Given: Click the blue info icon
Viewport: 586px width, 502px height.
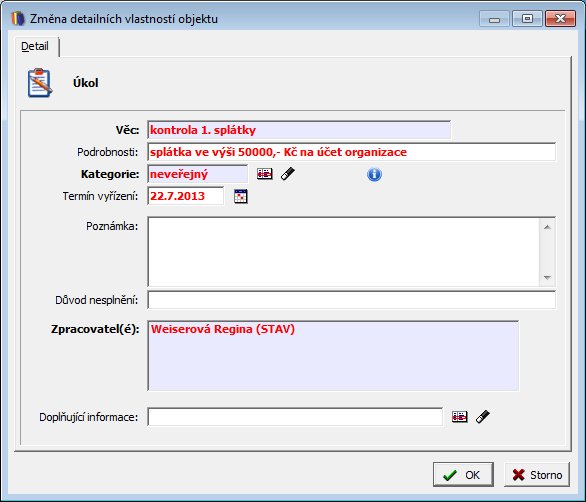Looking at the screenshot, I should (374, 174).
